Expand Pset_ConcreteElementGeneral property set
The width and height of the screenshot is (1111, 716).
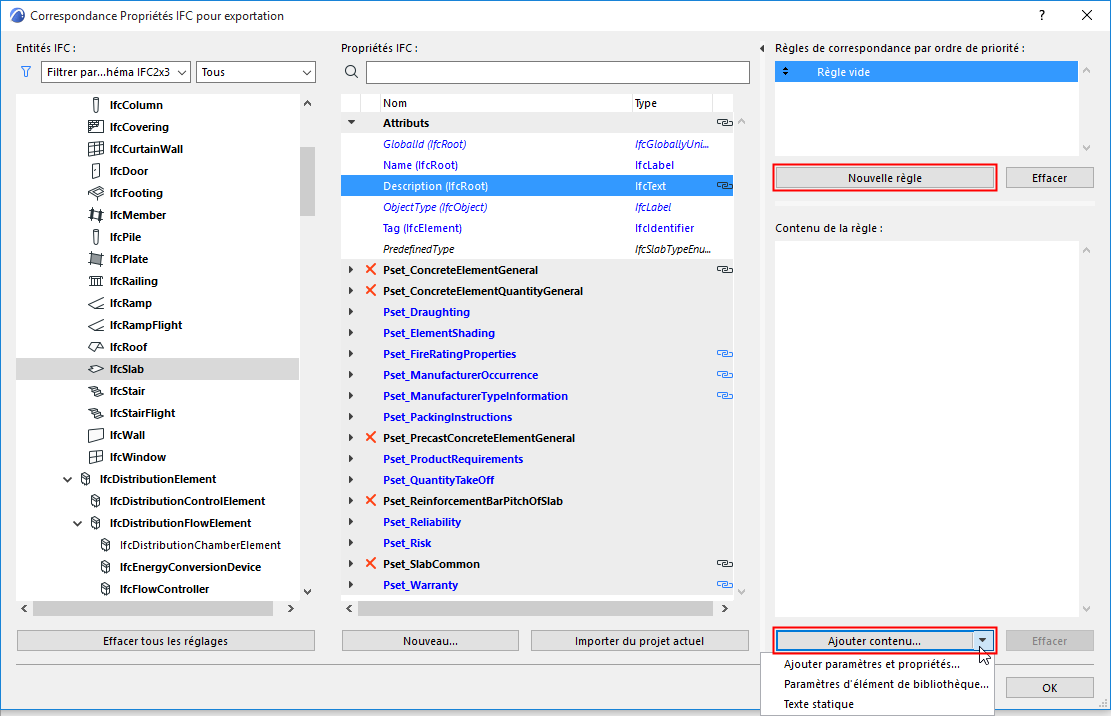pyautogui.click(x=351, y=270)
